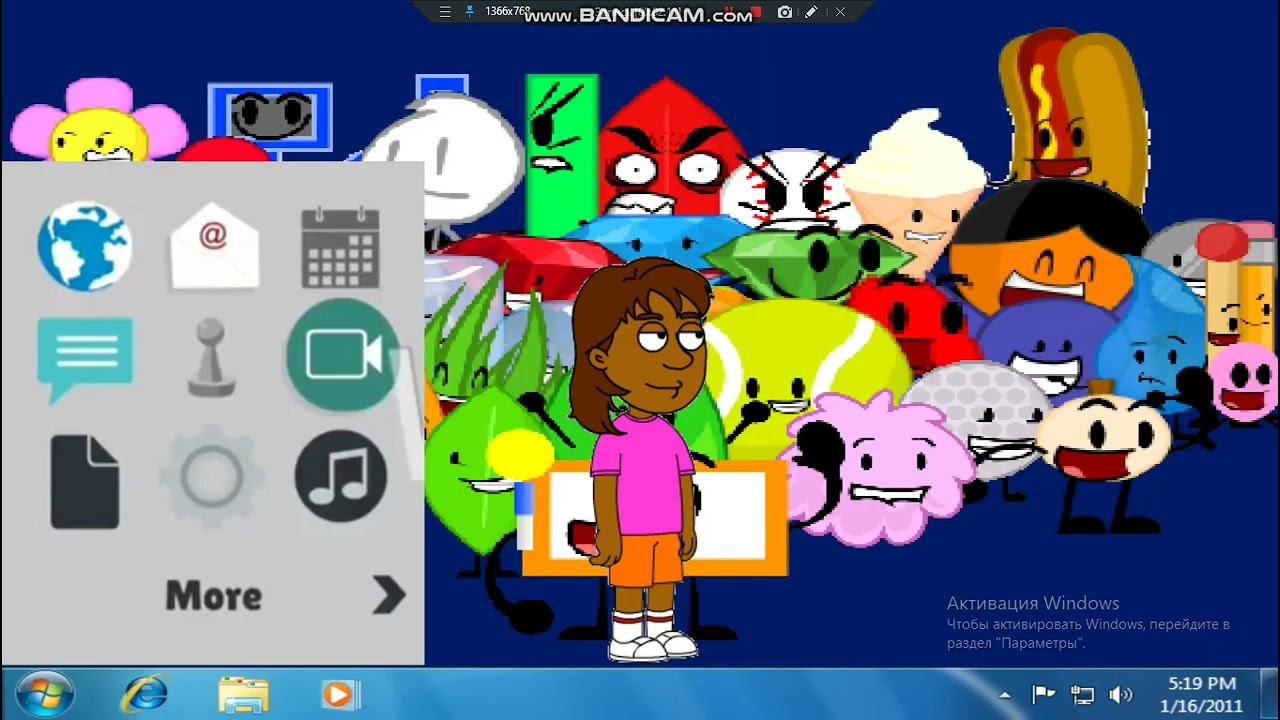Screen dimensions: 1280x720
Task: Click the volume speaker tray icon
Action: 1121,694
